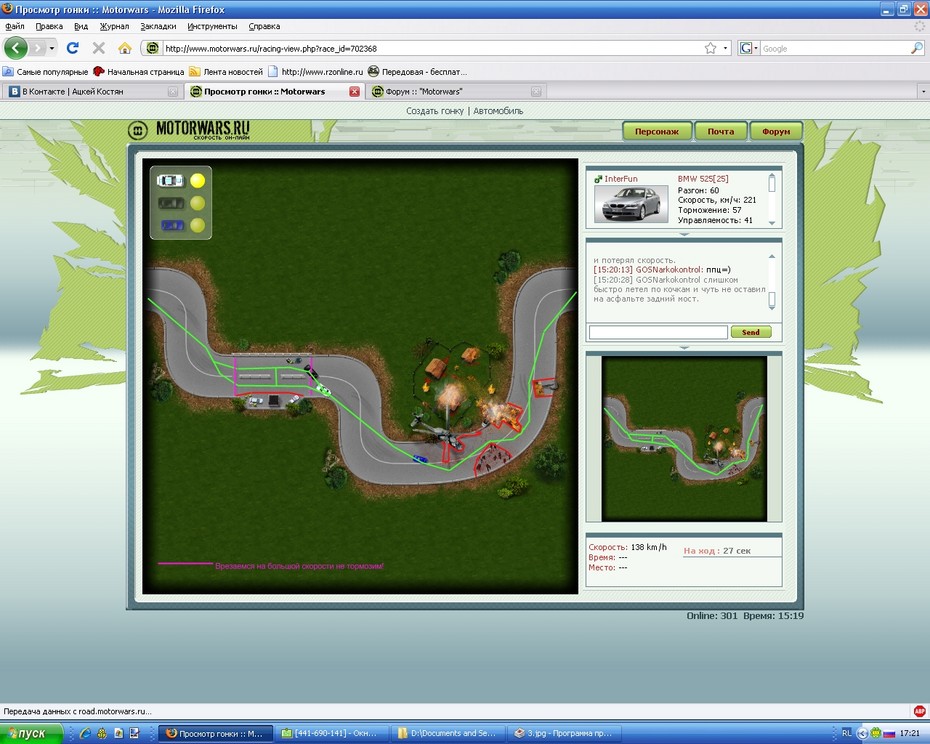Viewport: 930px width, 744px height.
Task: Switch to D:\Documents and Se... taskbar window
Action: [448, 733]
